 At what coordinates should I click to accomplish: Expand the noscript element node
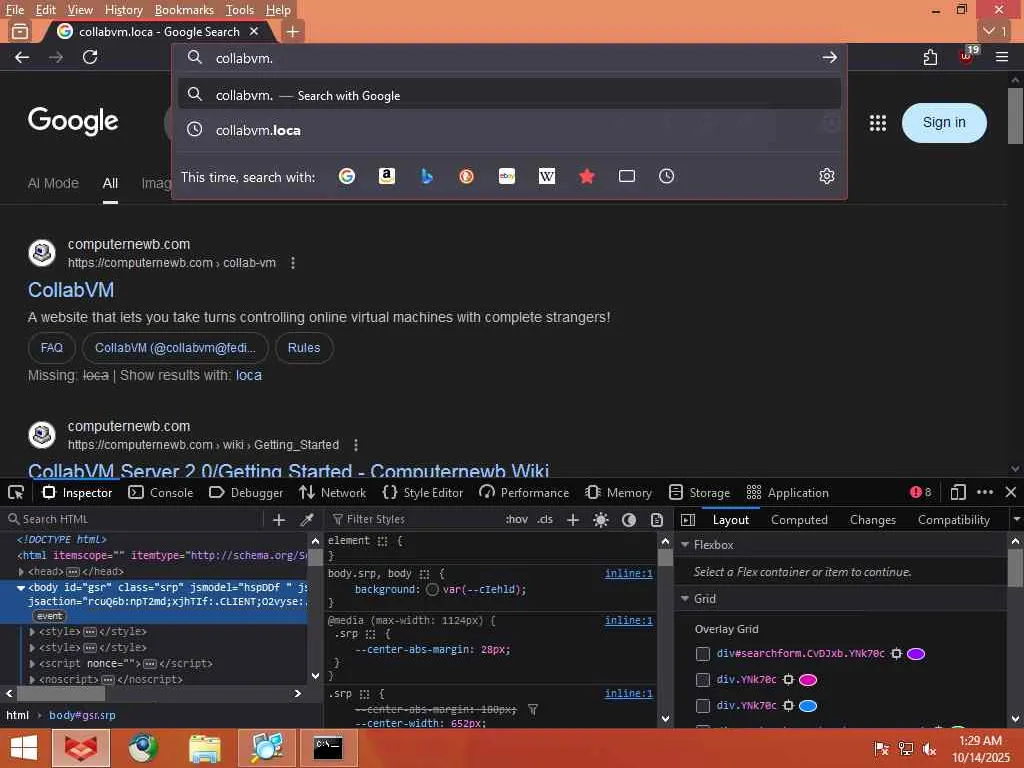tap(33, 680)
